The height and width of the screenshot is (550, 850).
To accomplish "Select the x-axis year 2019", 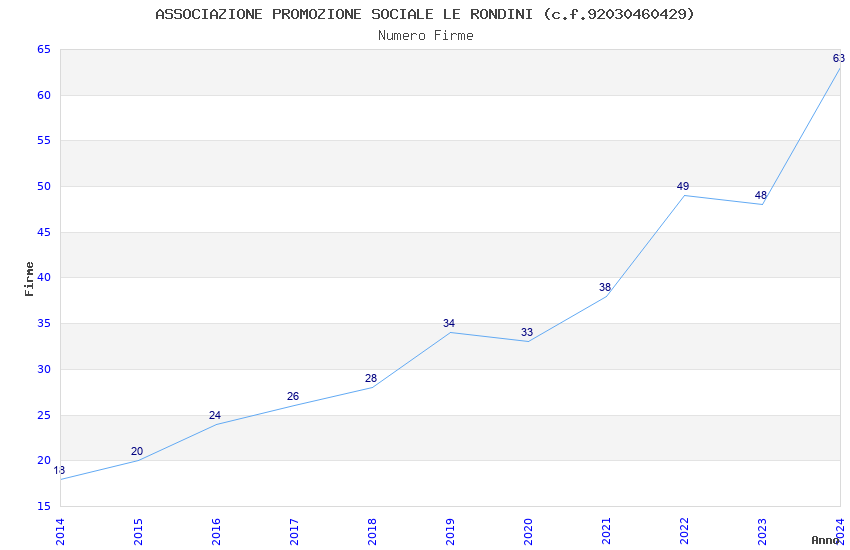I will pyautogui.click(x=450, y=532).
